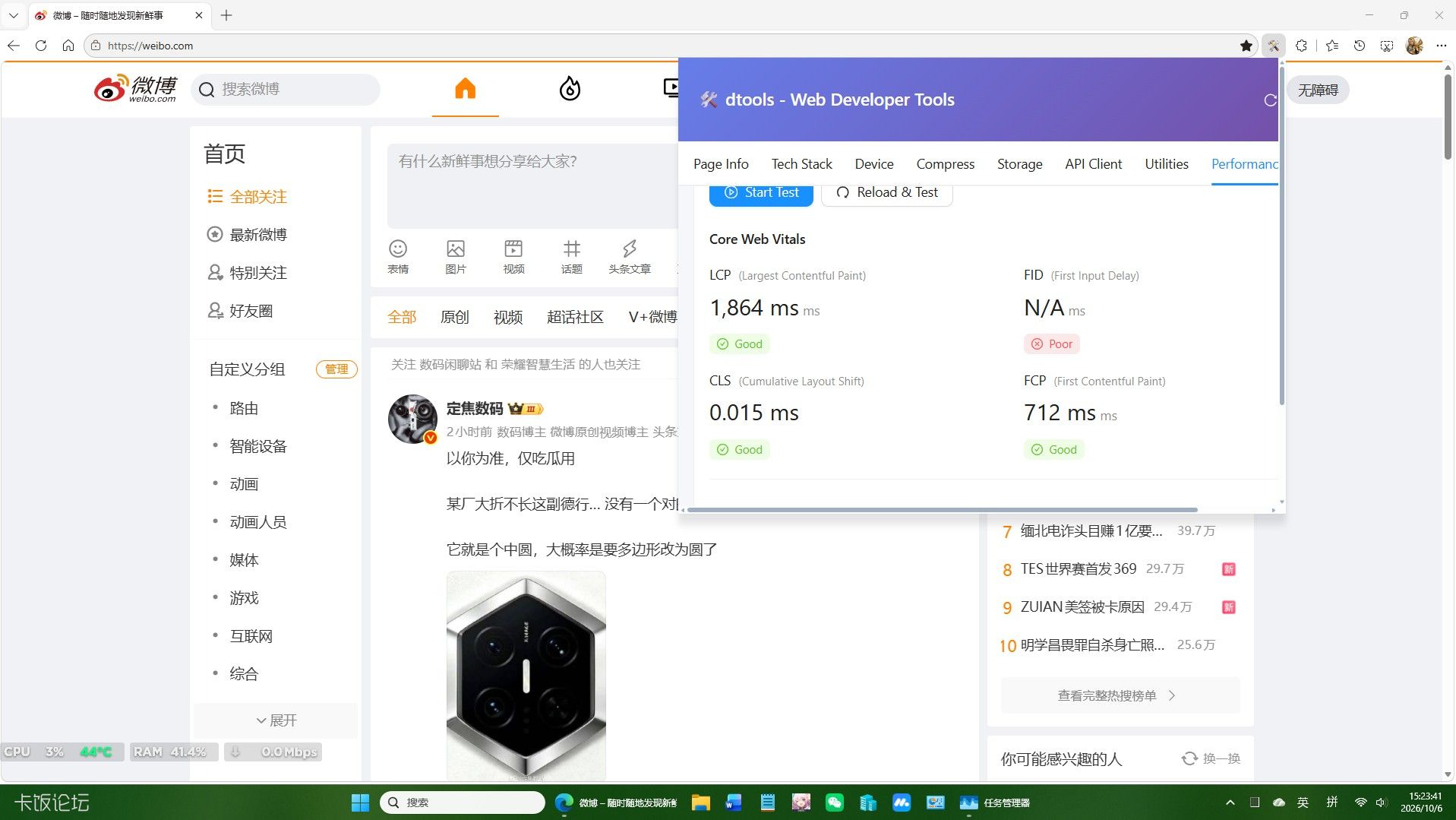Viewport: 1456px width, 820px height.
Task: Open the 路由 custom group
Action: [x=245, y=409]
